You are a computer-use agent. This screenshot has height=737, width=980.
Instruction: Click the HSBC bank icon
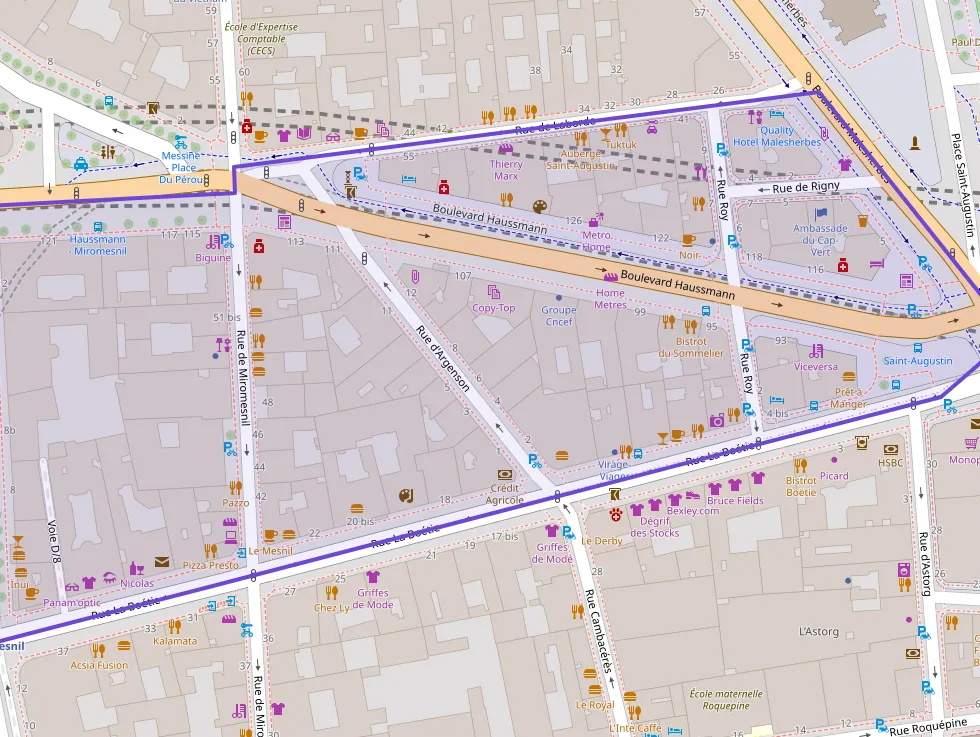[x=862, y=443]
